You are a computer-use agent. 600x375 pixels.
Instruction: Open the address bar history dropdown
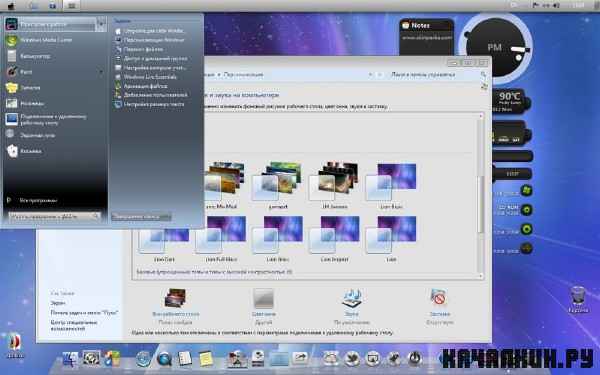pos(370,75)
